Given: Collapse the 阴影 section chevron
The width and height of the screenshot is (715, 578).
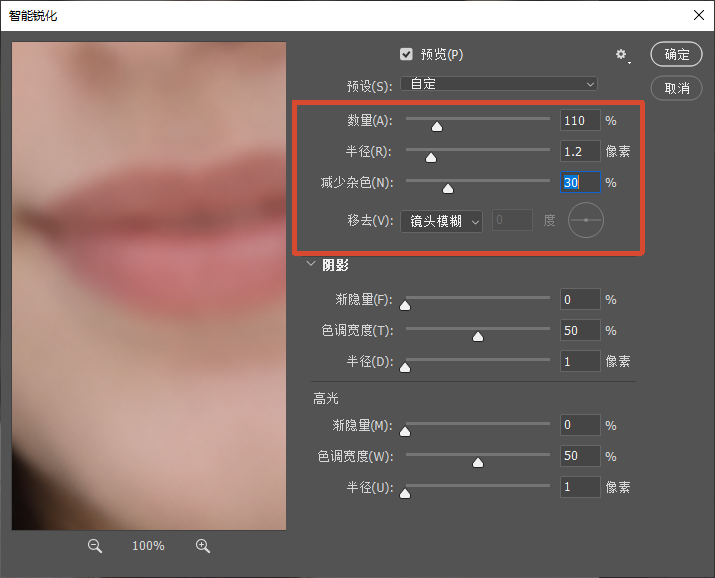Looking at the screenshot, I should 311,263.
